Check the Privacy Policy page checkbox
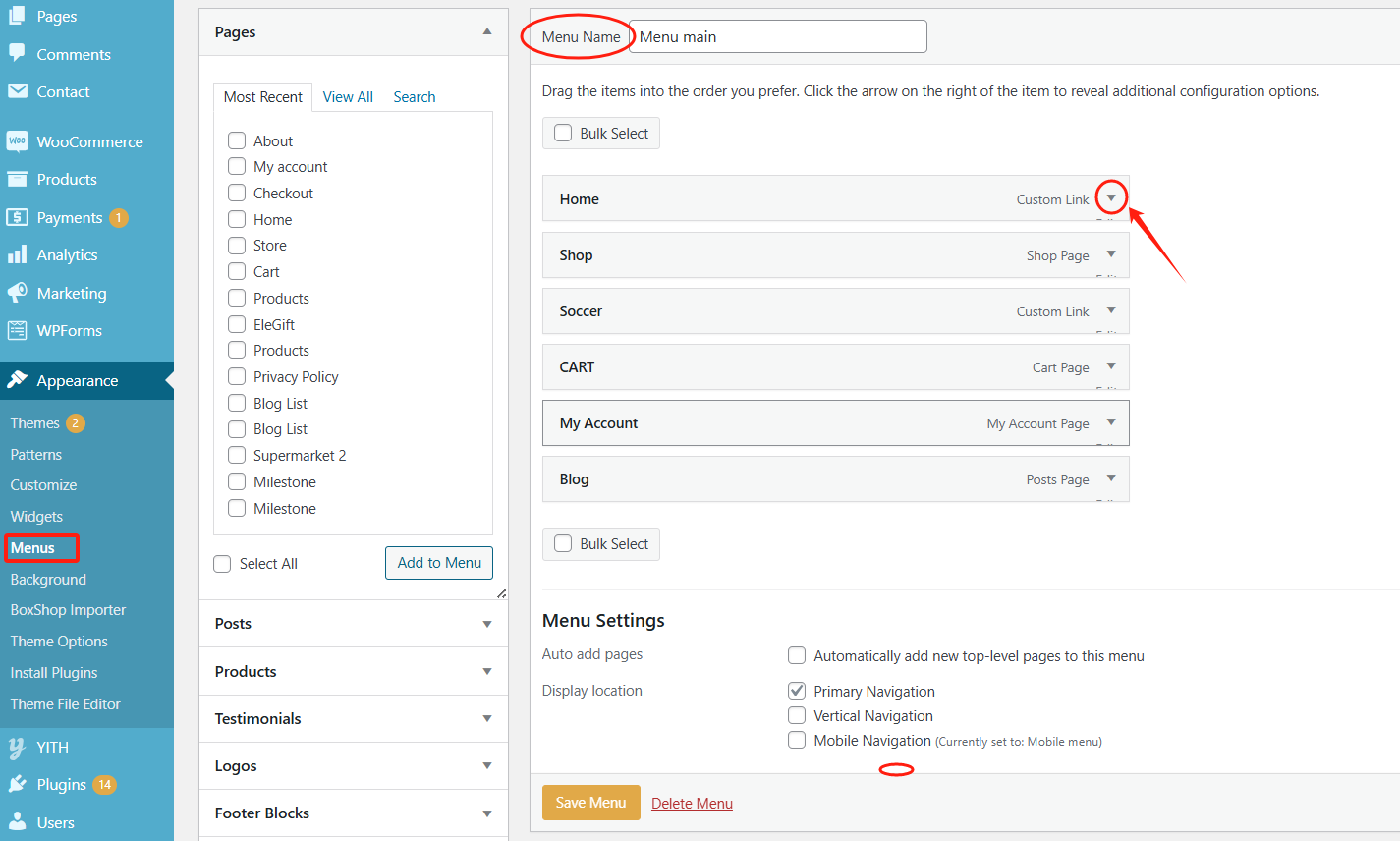The image size is (1400, 841). pos(237,376)
